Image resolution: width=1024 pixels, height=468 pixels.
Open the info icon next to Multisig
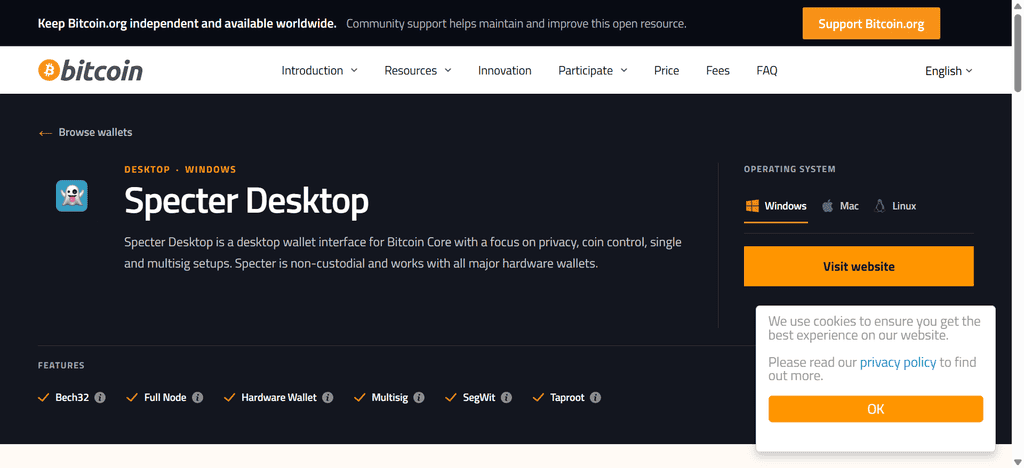[419, 398]
